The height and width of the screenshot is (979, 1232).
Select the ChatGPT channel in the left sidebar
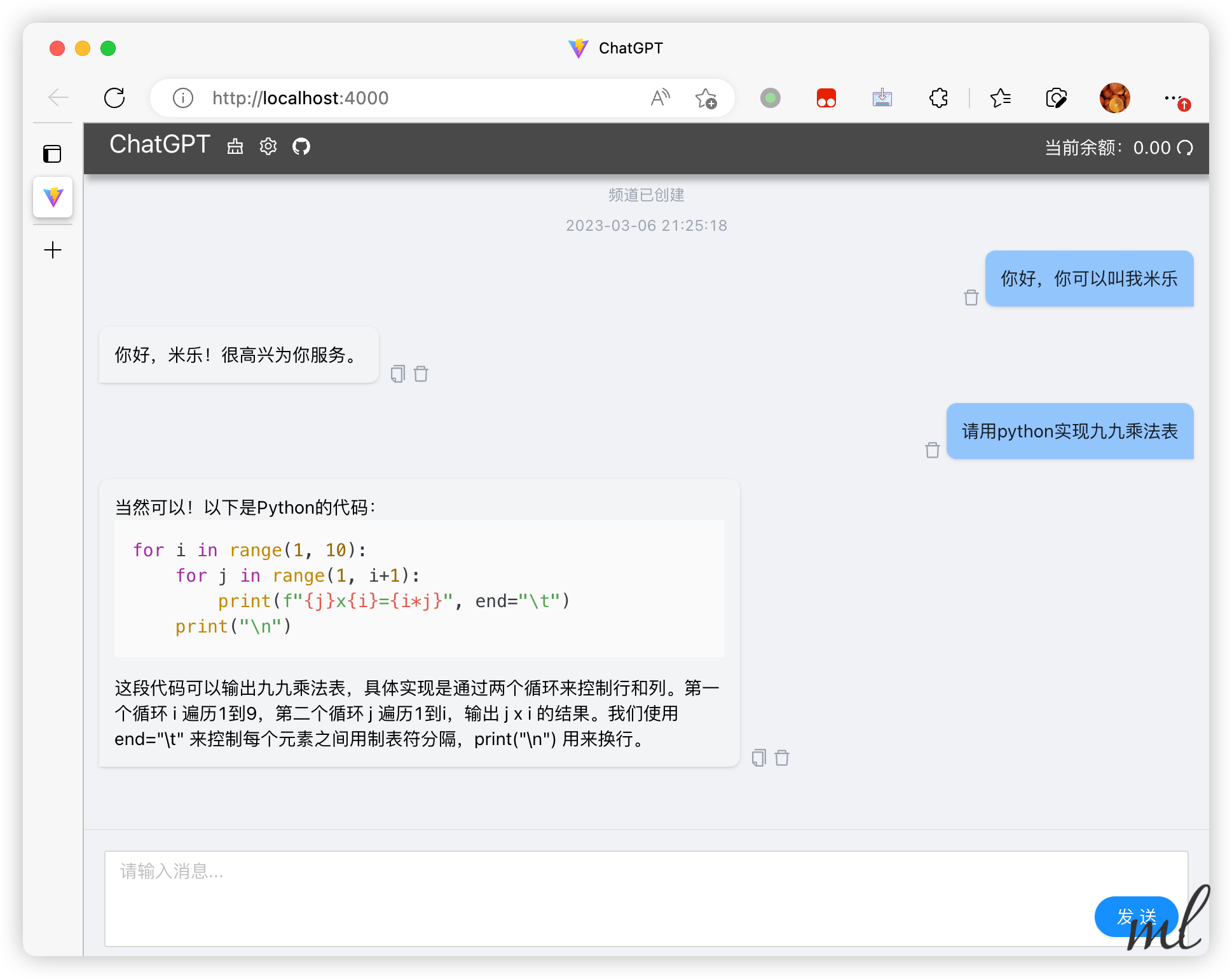point(53,198)
